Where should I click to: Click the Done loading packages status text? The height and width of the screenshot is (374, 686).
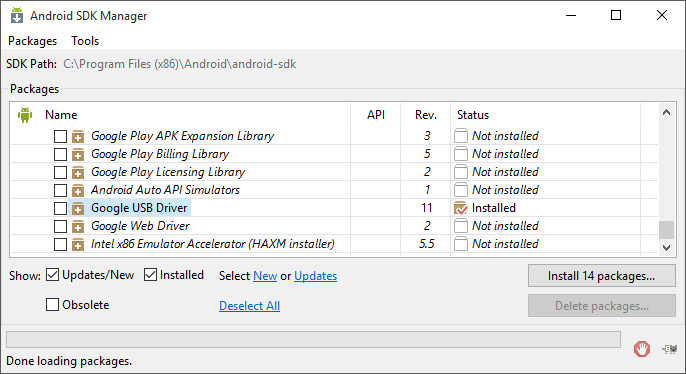click(x=69, y=361)
